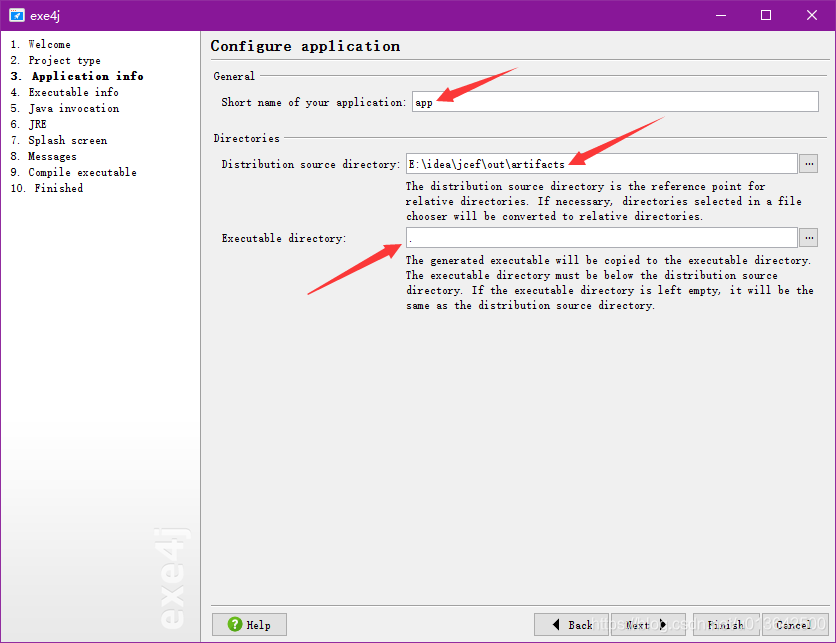Close the exe4j window
This screenshot has height=643, width=836.
click(x=811, y=15)
